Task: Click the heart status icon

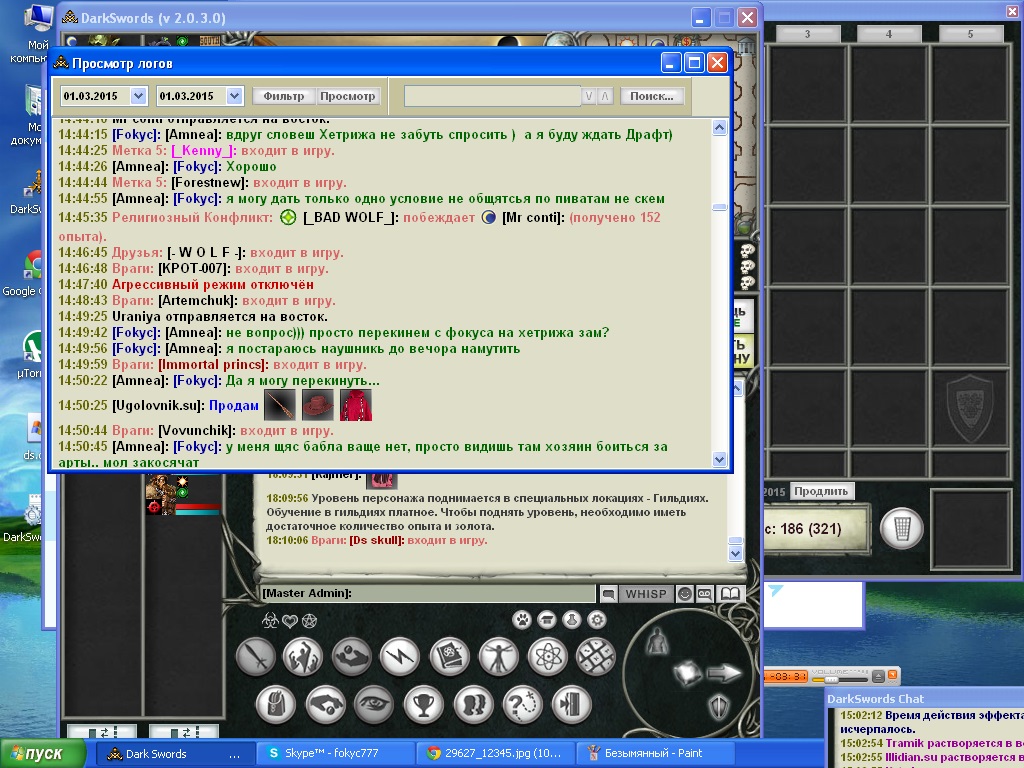Action: coord(289,620)
